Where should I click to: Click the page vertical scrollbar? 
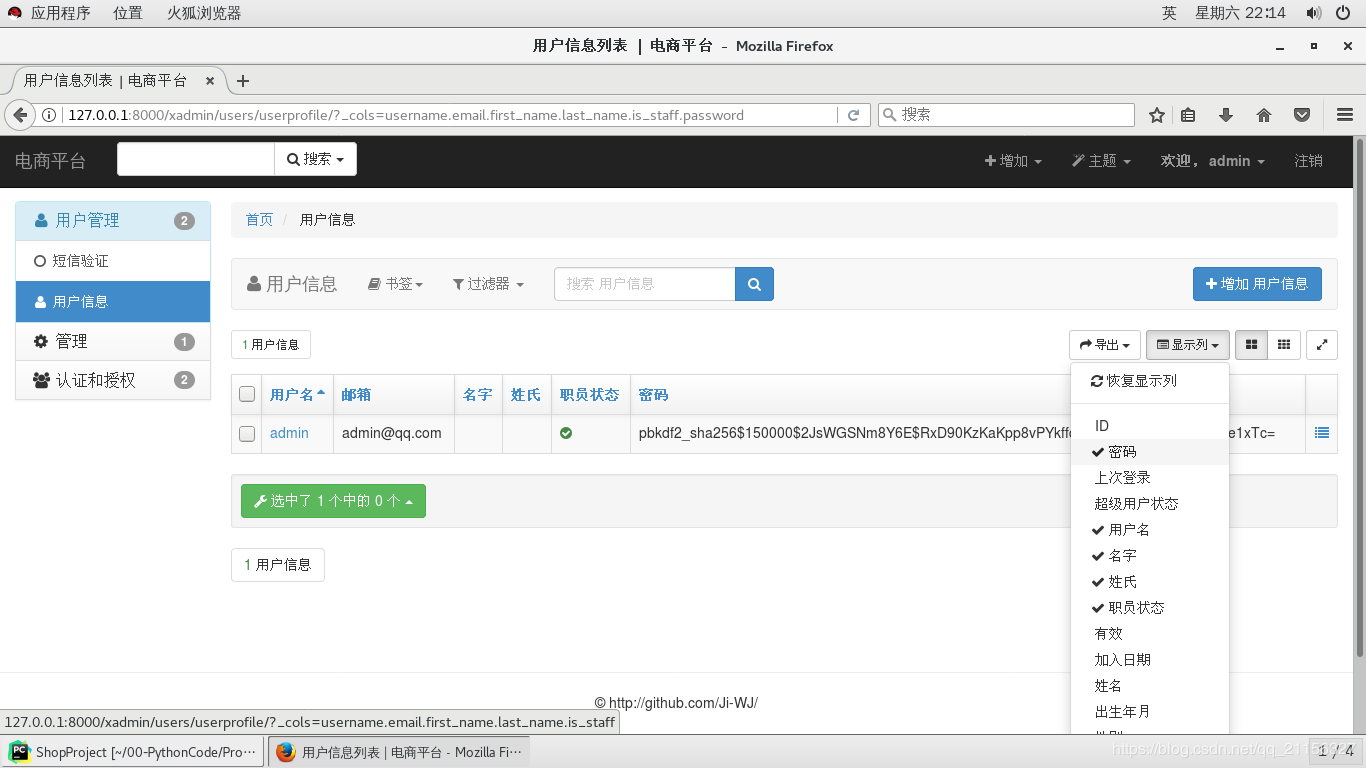coord(1359,397)
